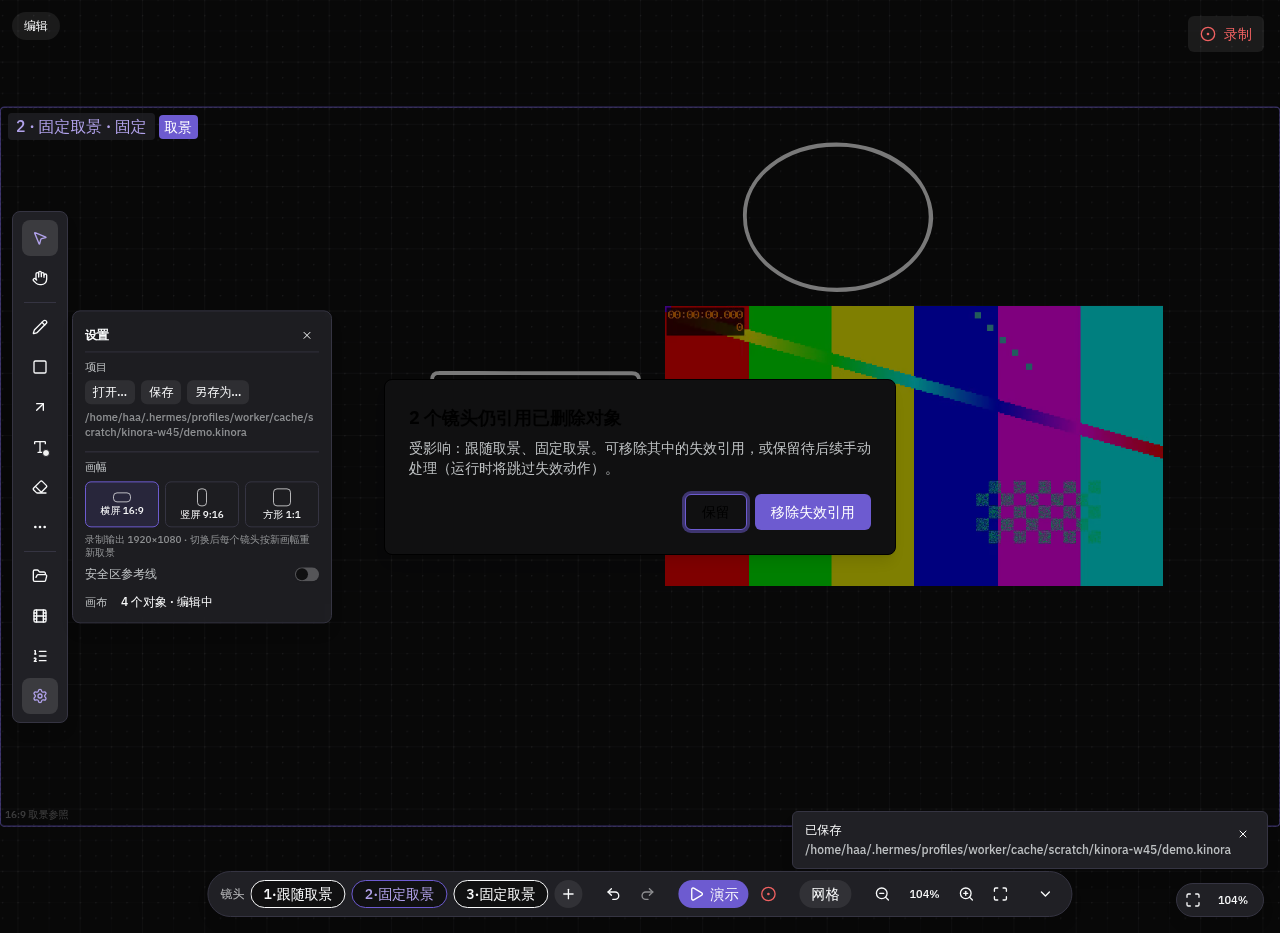Switch to shot 2·固定取景
The width and height of the screenshot is (1280, 933).
click(x=399, y=894)
